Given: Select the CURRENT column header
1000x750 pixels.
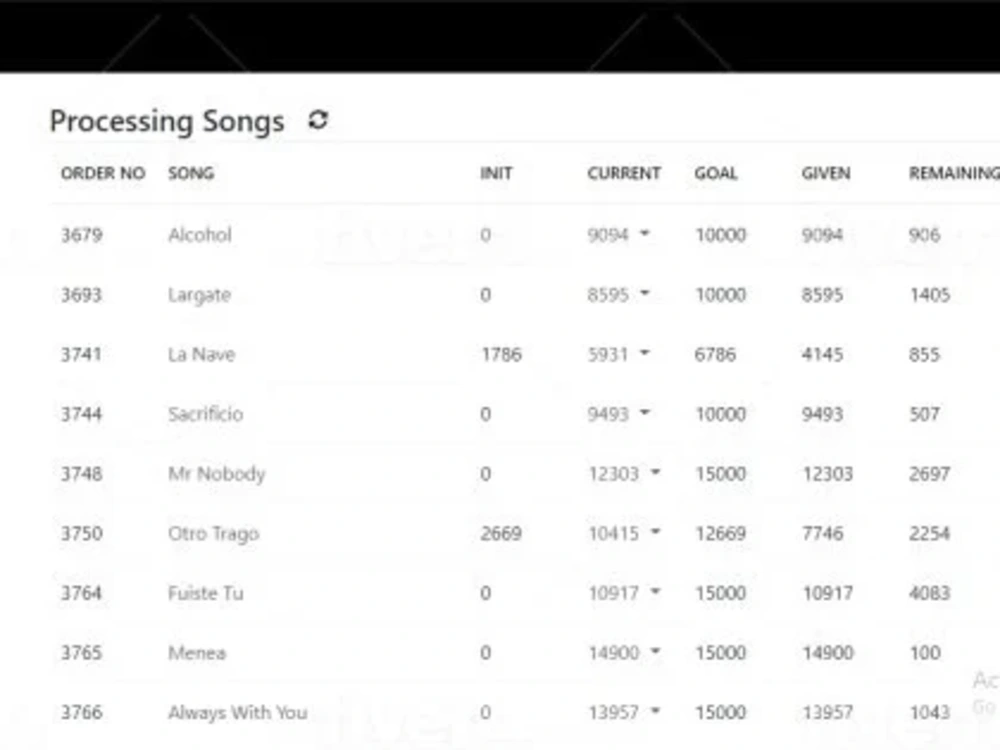Looking at the screenshot, I should (x=624, y=173).
